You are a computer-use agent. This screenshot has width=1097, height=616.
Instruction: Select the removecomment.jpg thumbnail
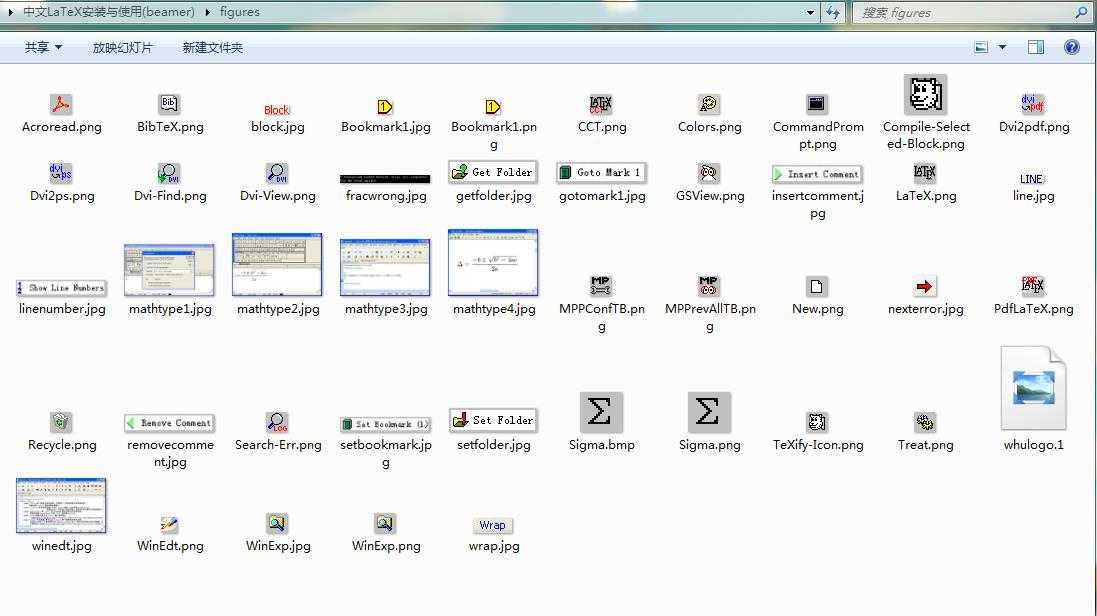click(x=169, y=423)
